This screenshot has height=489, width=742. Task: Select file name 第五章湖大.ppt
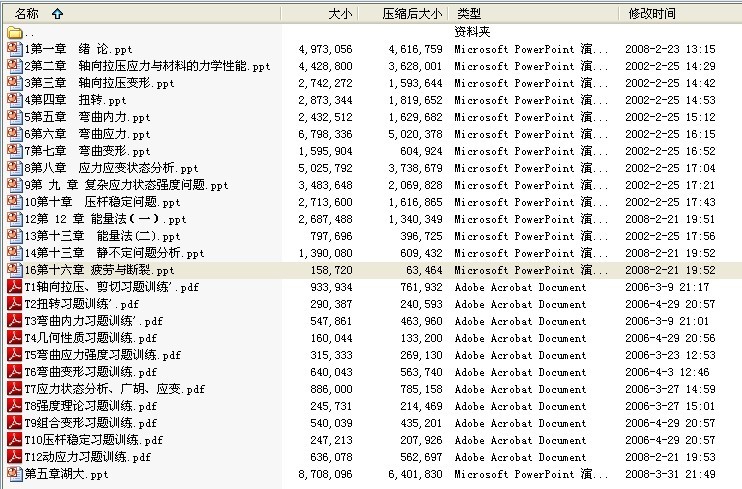click(67, 474)
